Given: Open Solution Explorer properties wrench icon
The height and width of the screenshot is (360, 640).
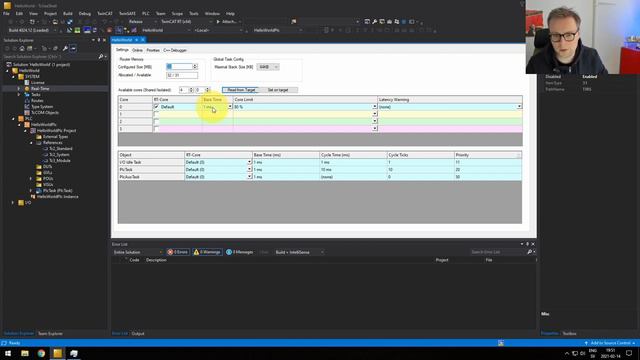Looking at the screenshot, I should coord(65,48).
